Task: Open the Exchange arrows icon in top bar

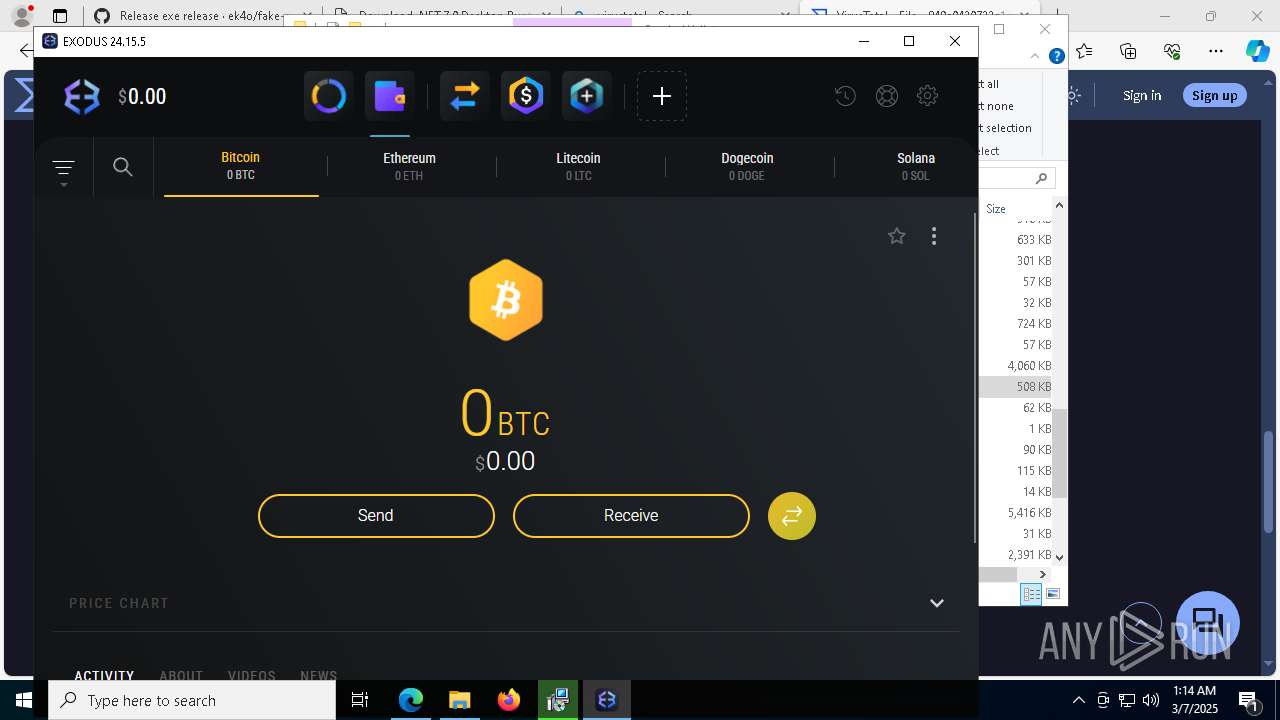Action: [465, 96]
